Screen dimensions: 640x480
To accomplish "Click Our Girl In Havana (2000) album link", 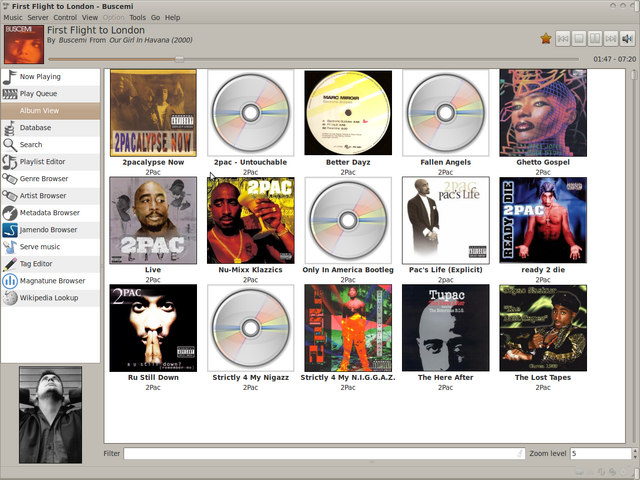I will [151, 40].
